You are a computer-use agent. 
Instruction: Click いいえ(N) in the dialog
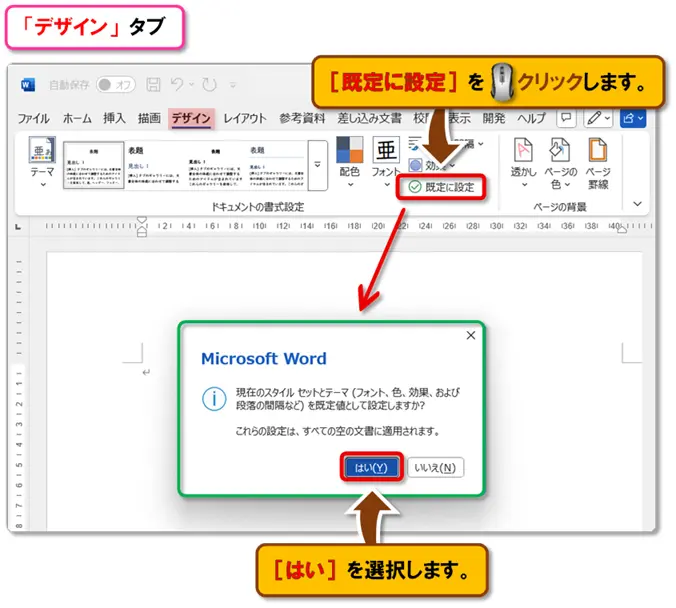coord(435,467)
